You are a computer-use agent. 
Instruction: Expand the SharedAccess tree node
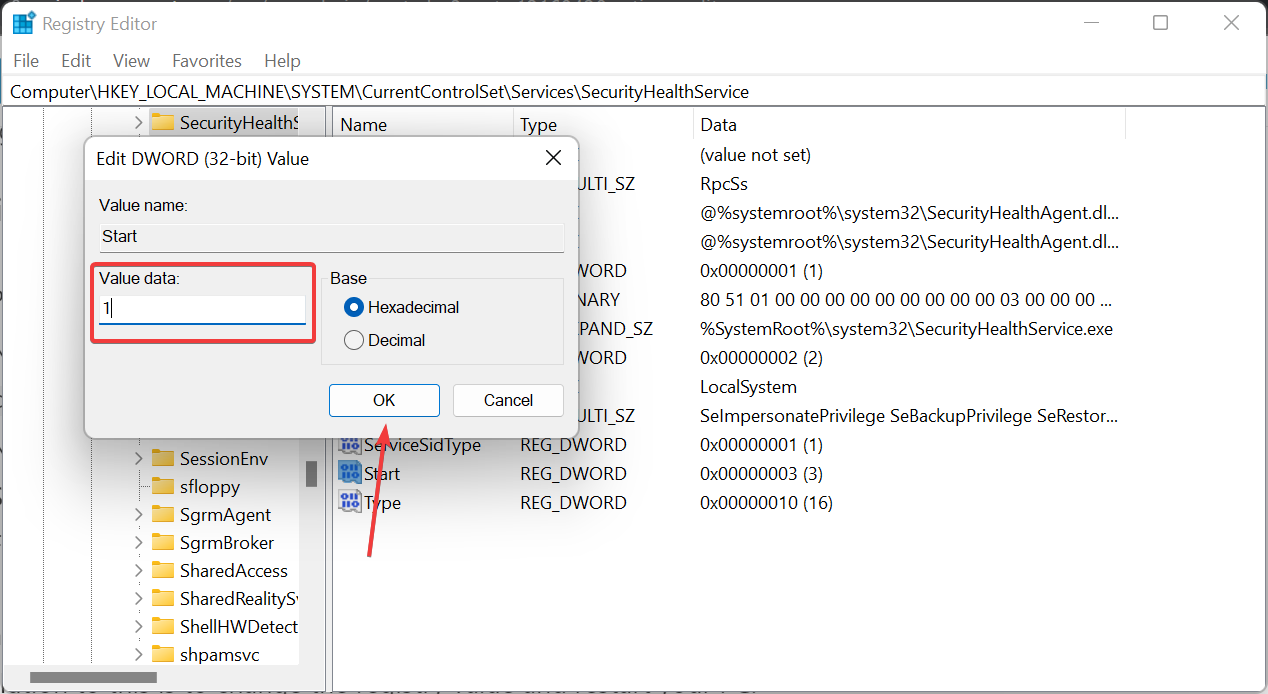coord(138,570)
